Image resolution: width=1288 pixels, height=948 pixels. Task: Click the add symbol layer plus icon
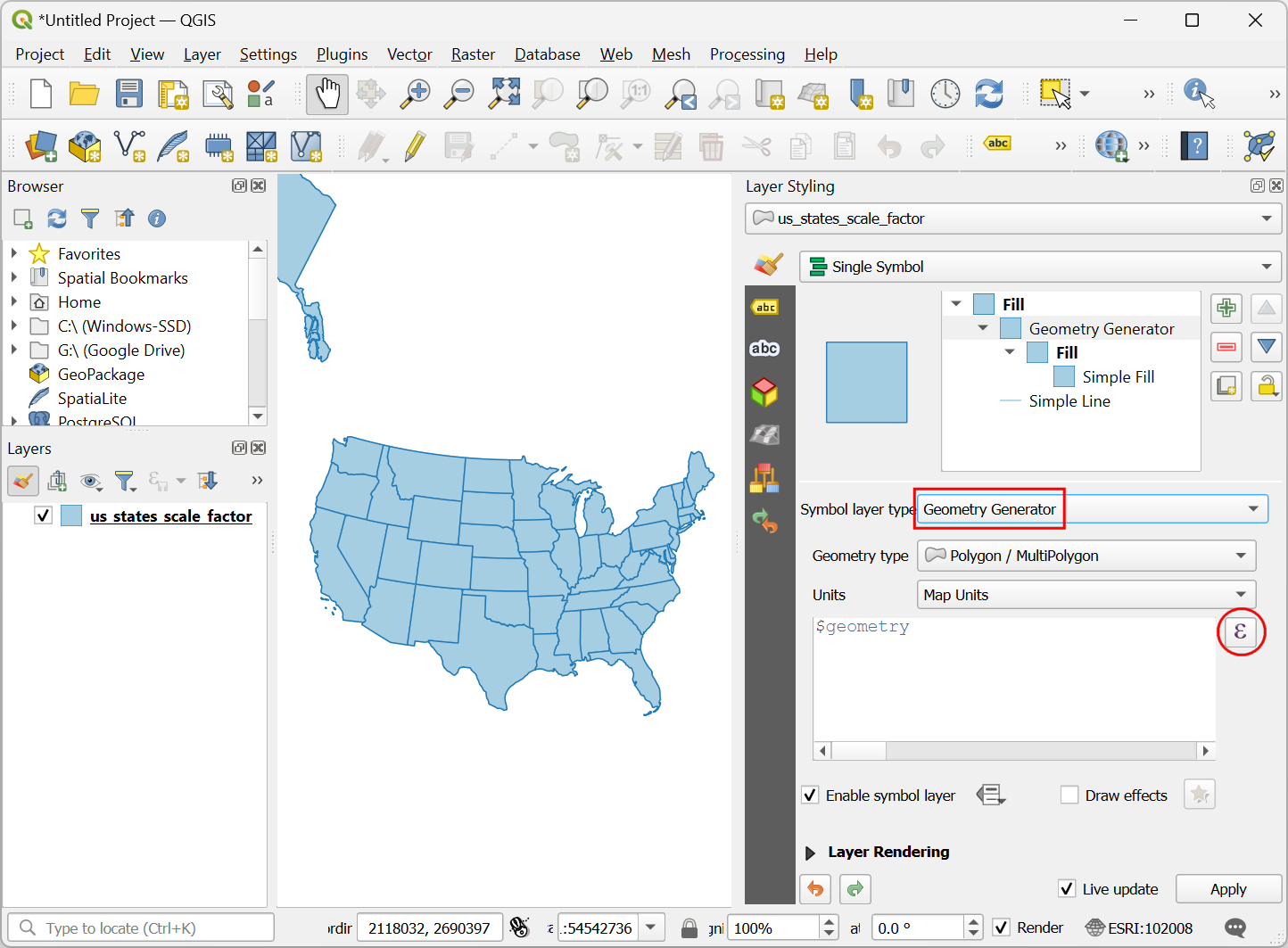click(1226, 309)
